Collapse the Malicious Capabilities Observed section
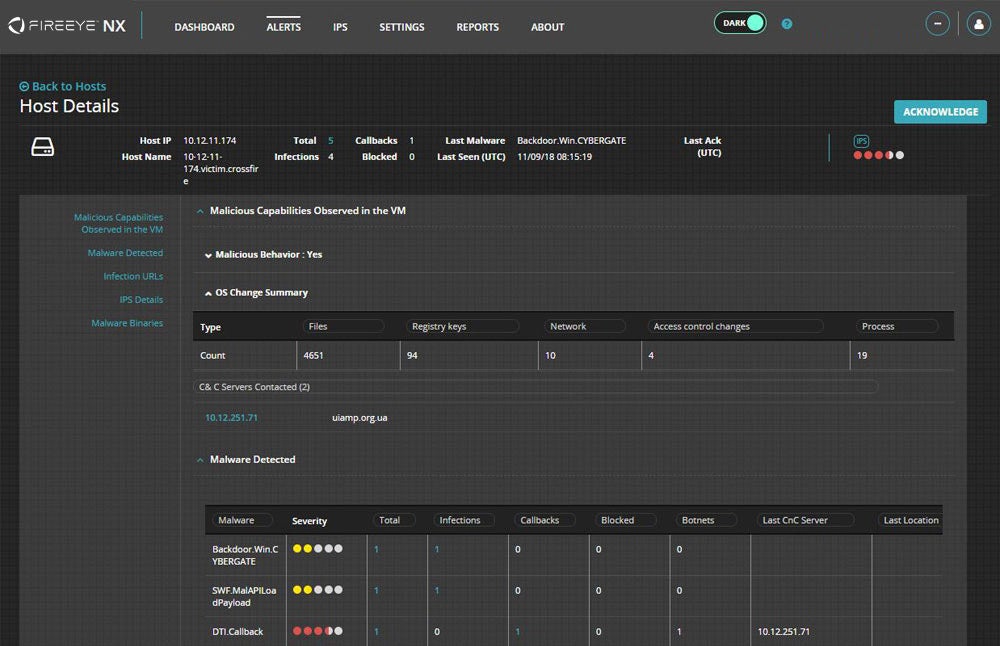Image resolution: width=1000 pixels, height=646 pixels. point(202,210)
